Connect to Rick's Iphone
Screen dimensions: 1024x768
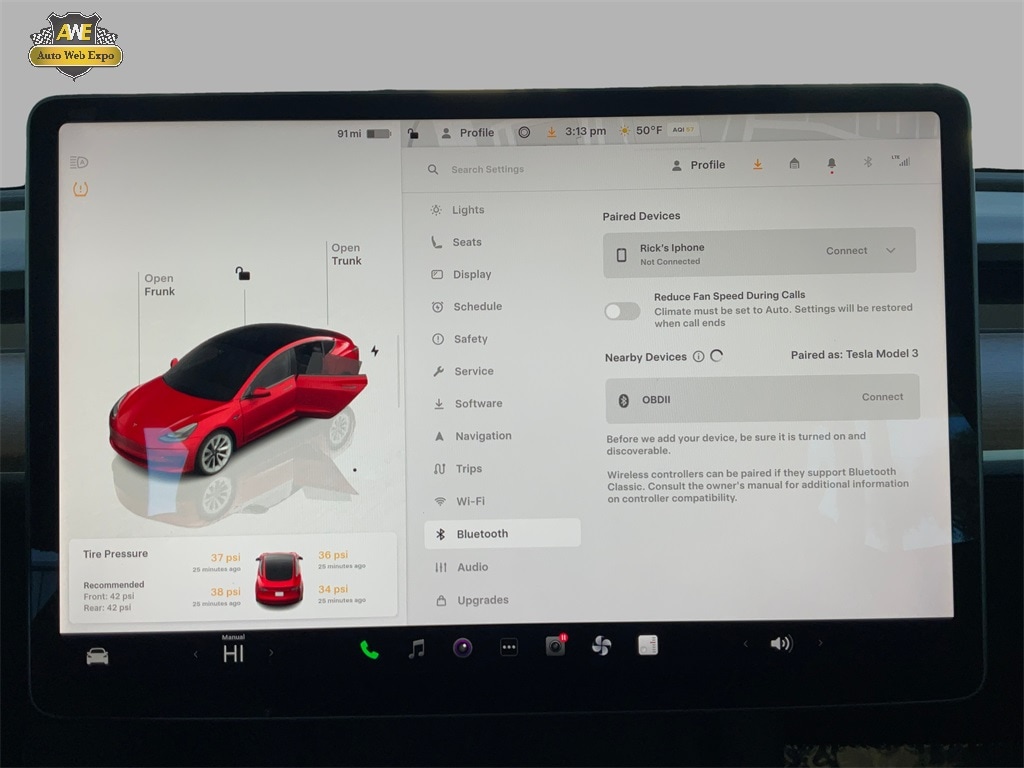tap(846, 251)
